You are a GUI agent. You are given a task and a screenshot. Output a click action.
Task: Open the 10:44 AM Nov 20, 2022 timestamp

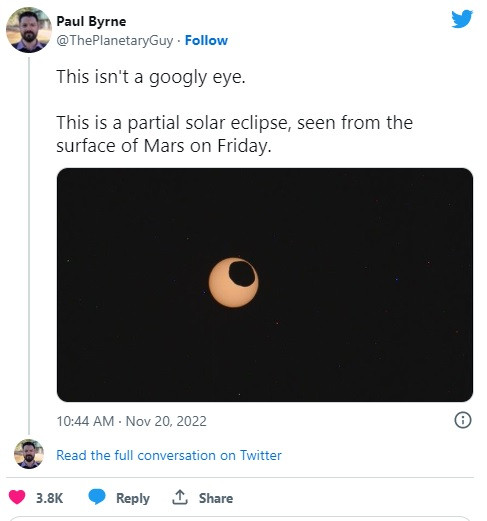131,421
